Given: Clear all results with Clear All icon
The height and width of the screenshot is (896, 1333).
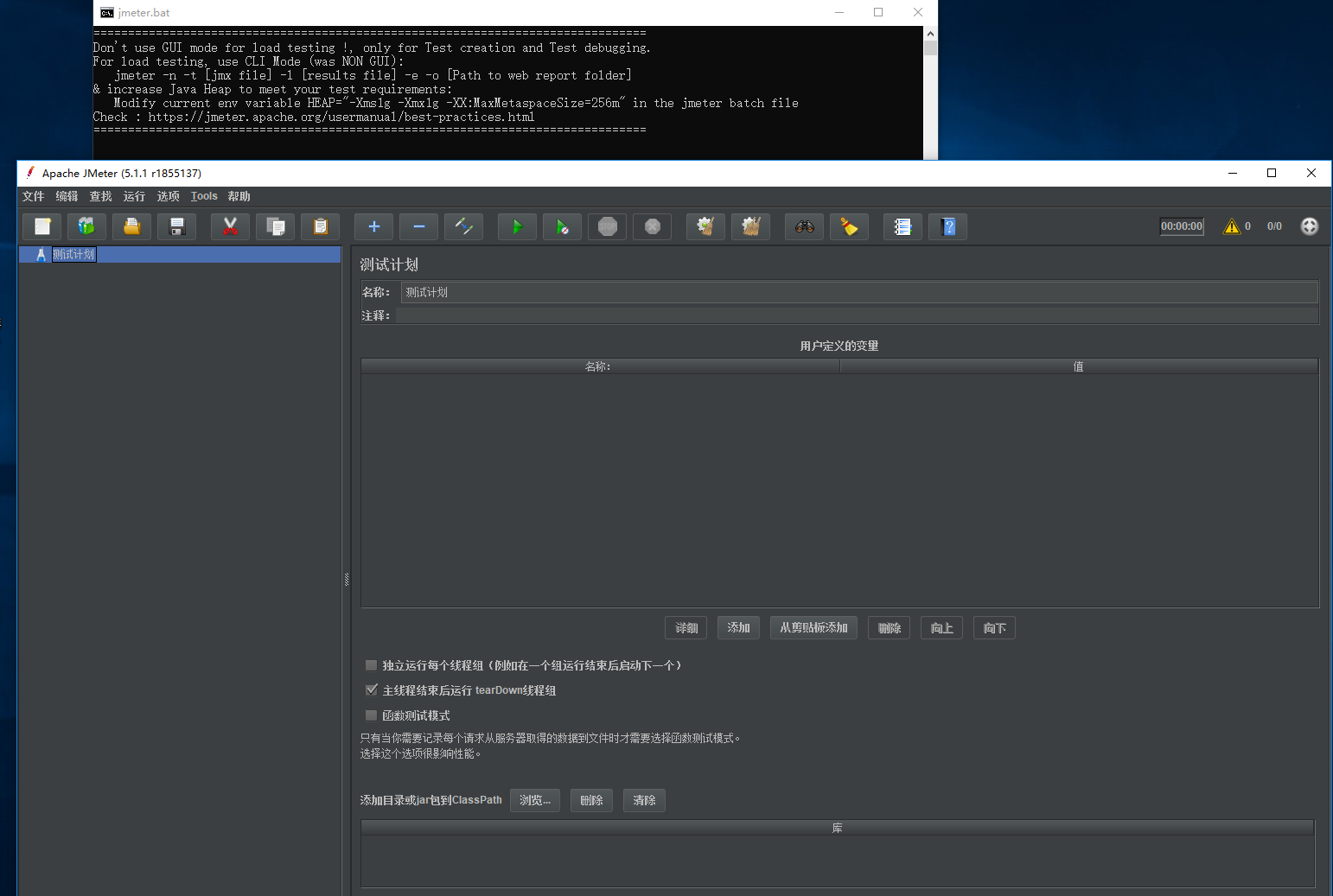Looking at the screenshot, I should [x=750, y=226].
